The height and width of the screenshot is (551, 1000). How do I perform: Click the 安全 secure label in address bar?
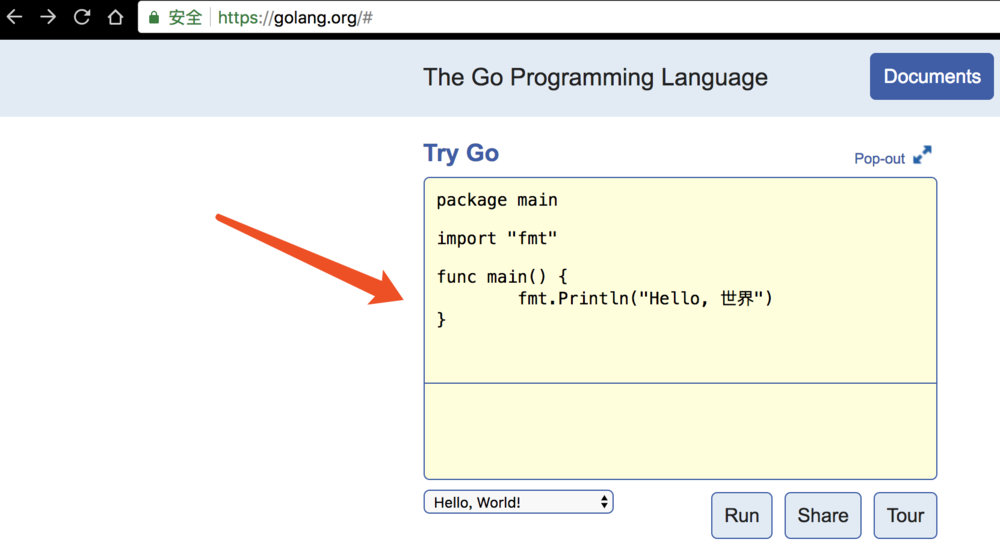click(186, 17)
